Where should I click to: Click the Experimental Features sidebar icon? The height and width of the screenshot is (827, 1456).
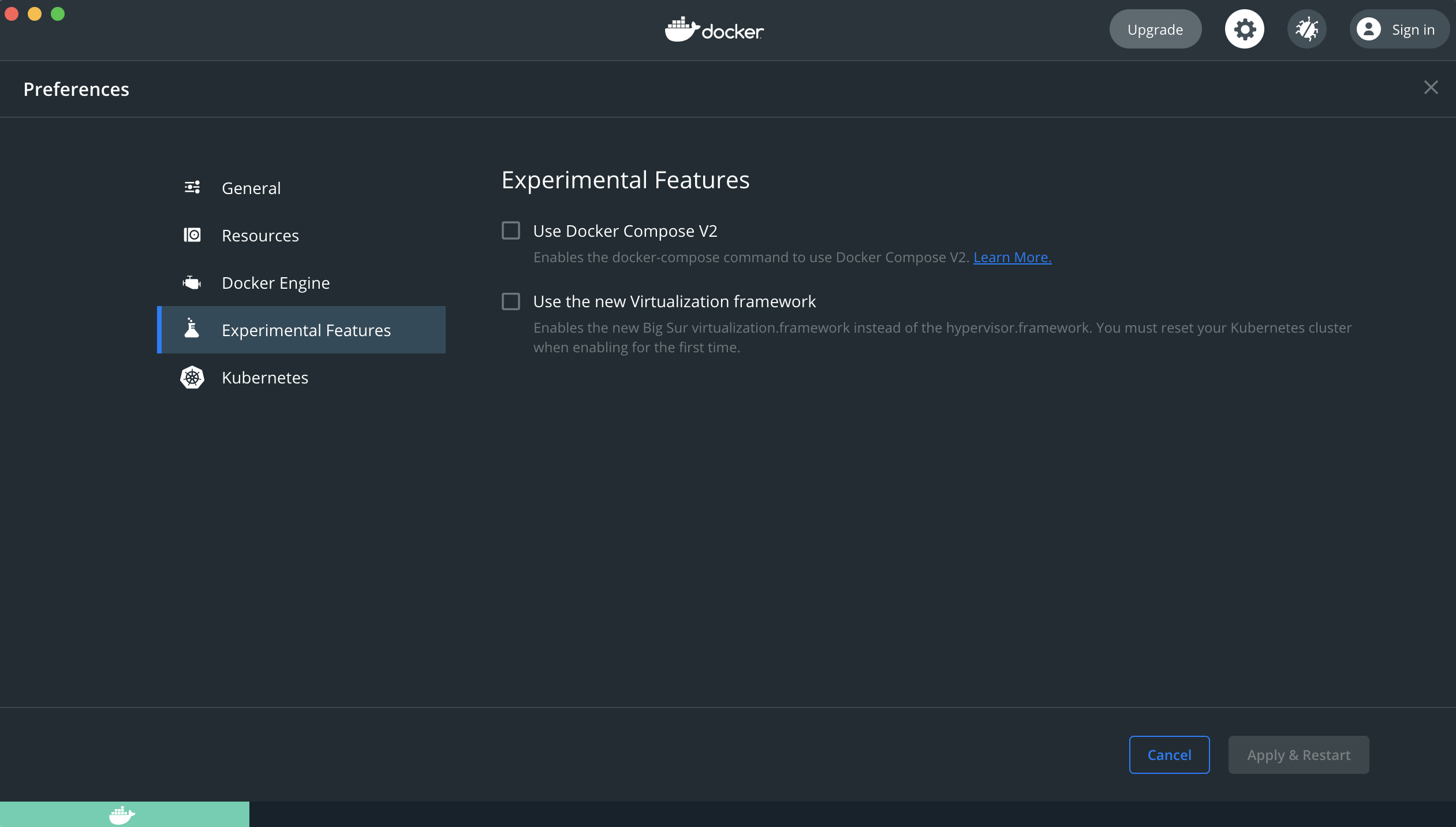coord(192,329)
